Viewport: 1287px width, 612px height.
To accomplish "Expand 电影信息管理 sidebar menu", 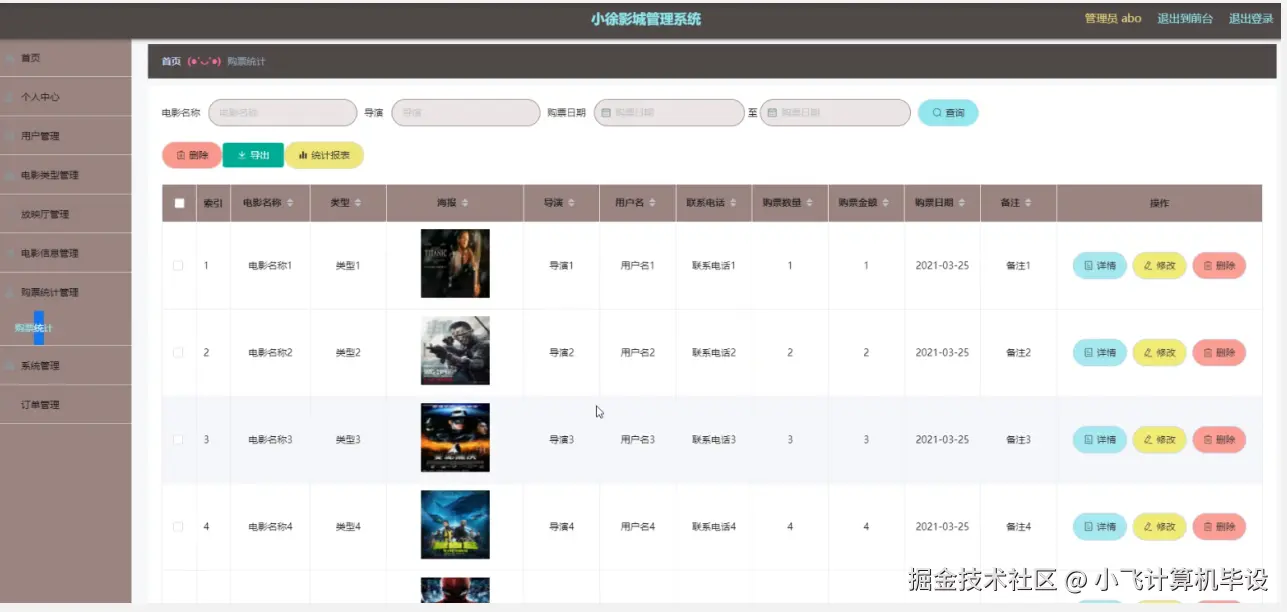I will (x=65, y=253).
